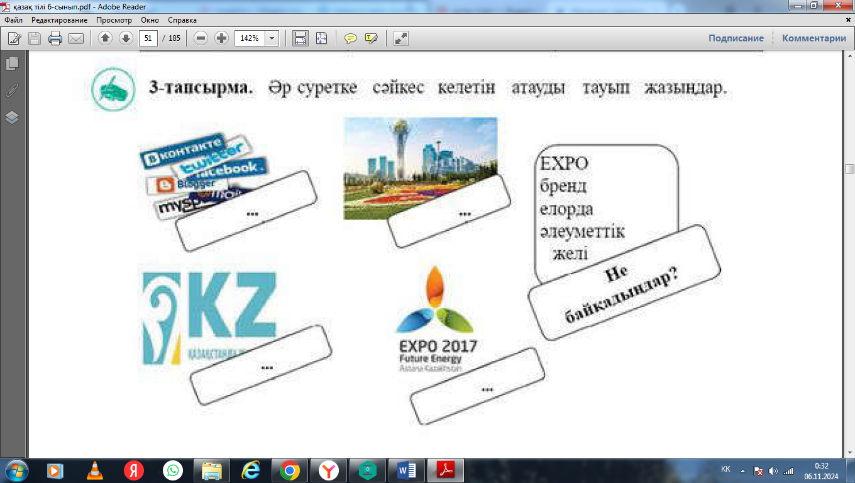Add a sticky note comment

(x=350, y=38)
